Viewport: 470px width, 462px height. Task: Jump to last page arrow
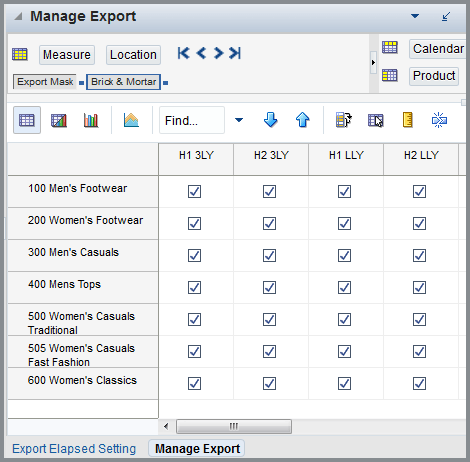(x=235, y=53)
